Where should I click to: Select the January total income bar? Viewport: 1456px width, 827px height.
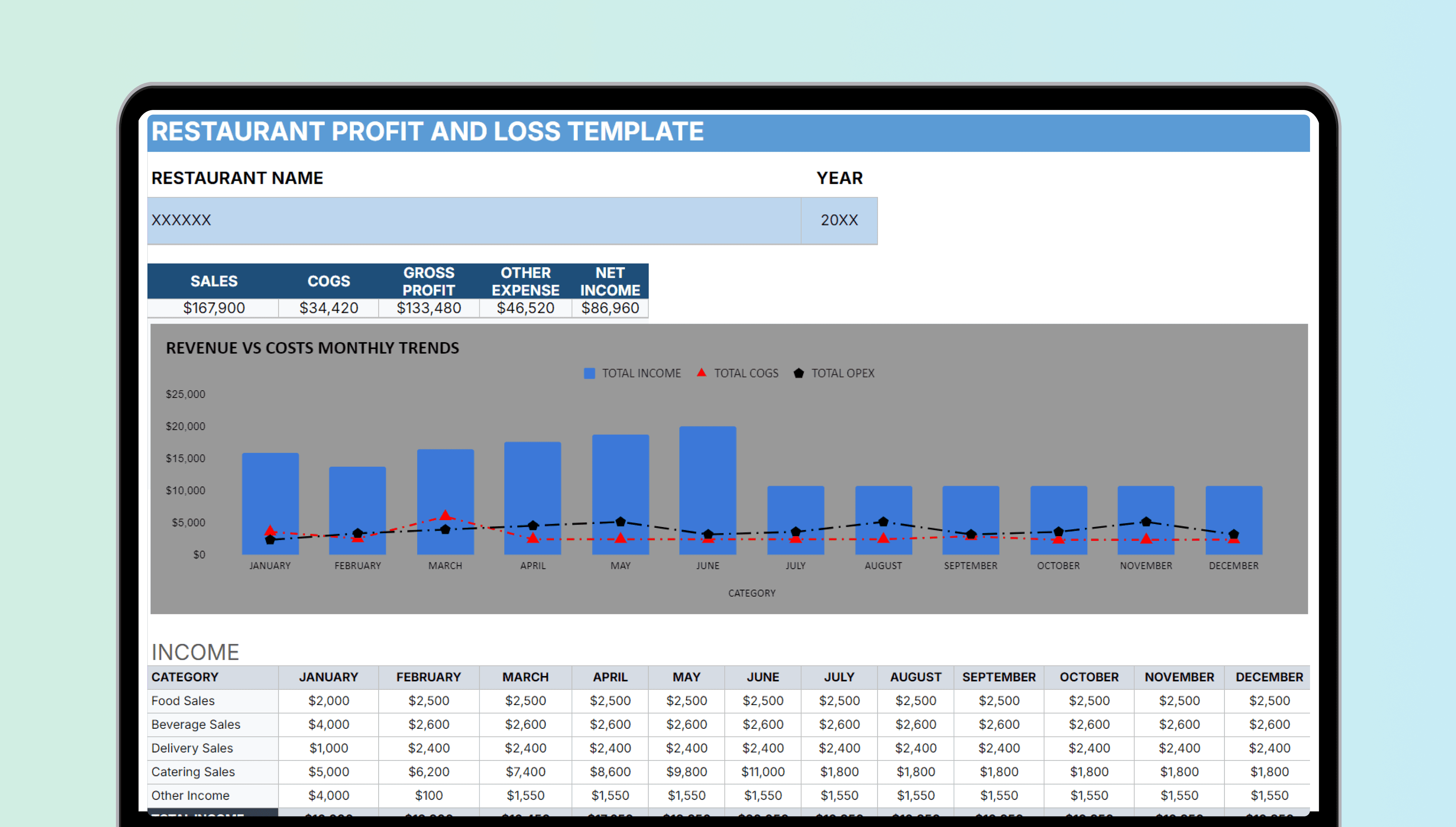(270, 503)
